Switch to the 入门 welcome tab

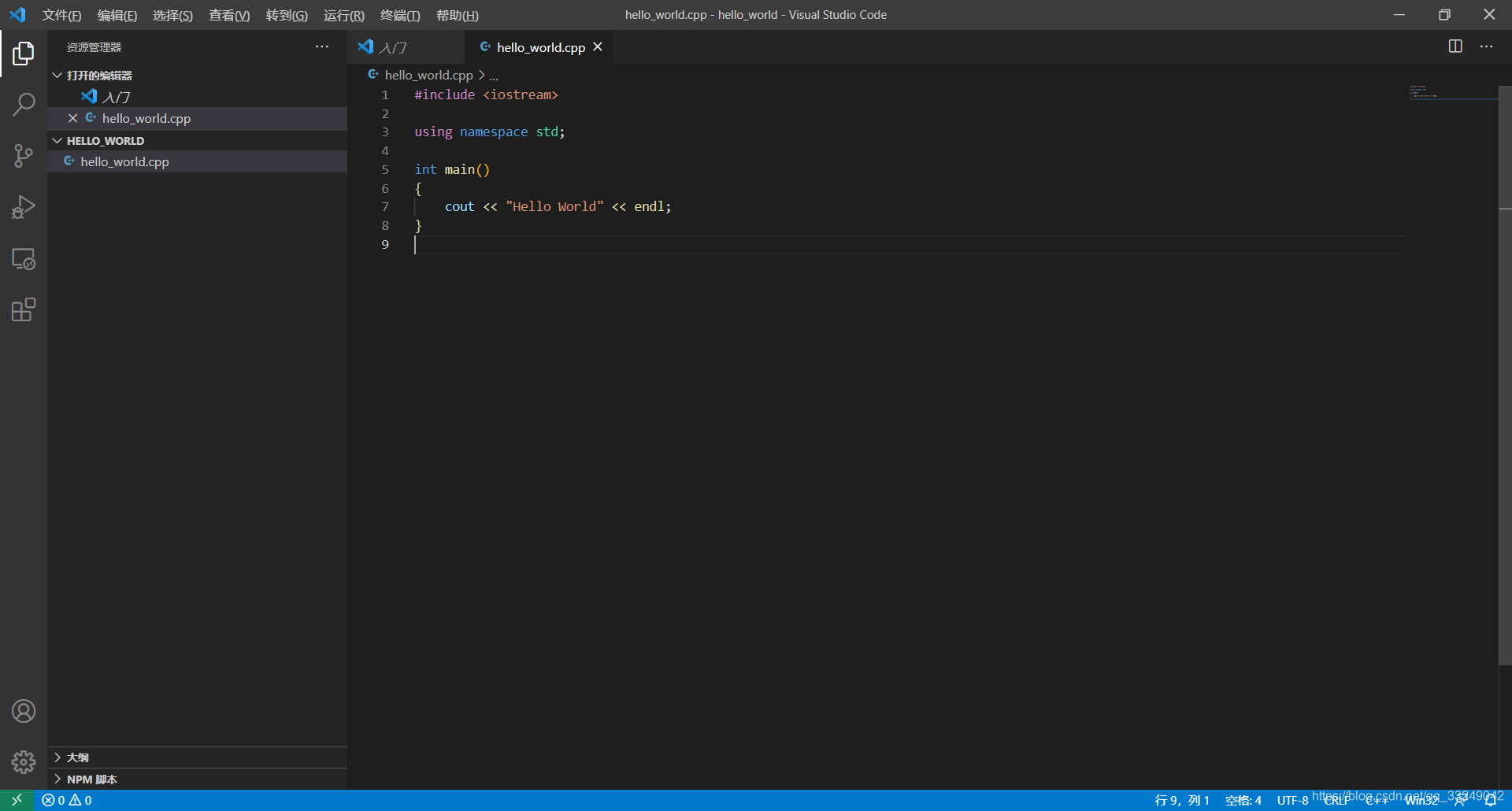coord(406,47)
